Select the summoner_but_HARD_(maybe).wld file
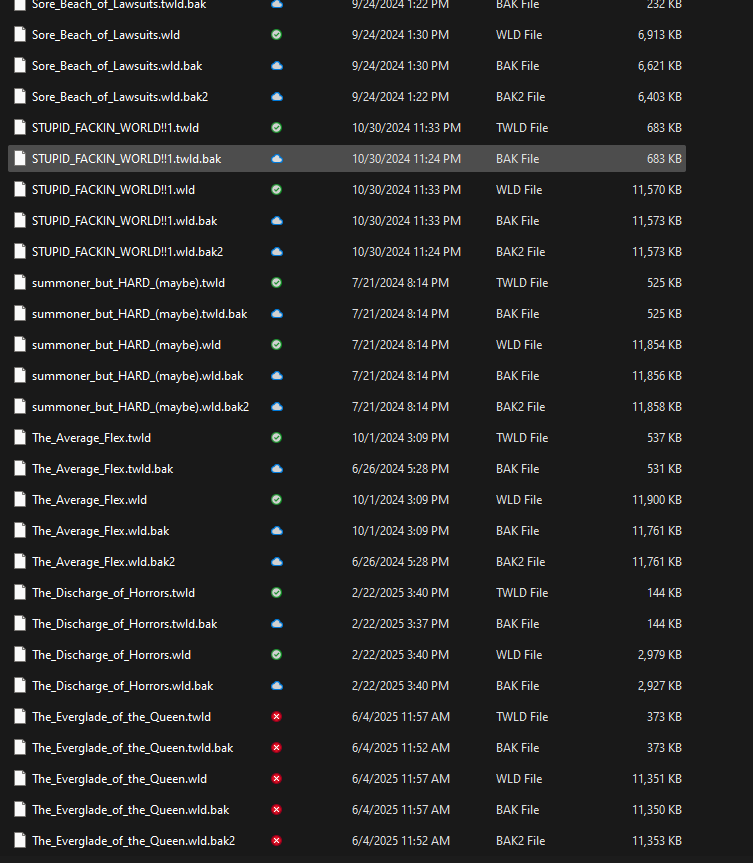 click(126, 345)
